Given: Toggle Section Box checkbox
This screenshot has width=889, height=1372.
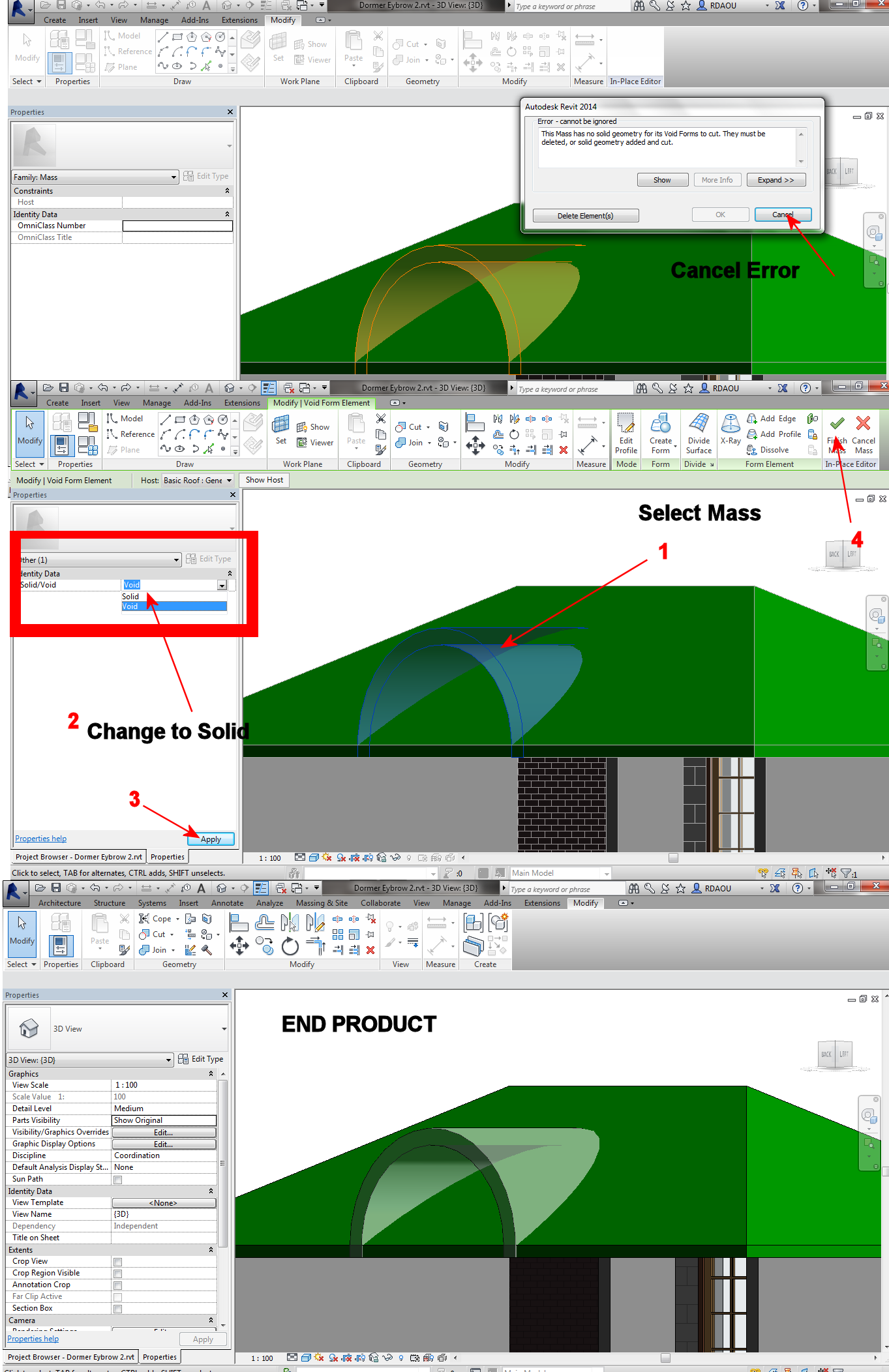Looking at the screenshot, I should point(118,1309).
